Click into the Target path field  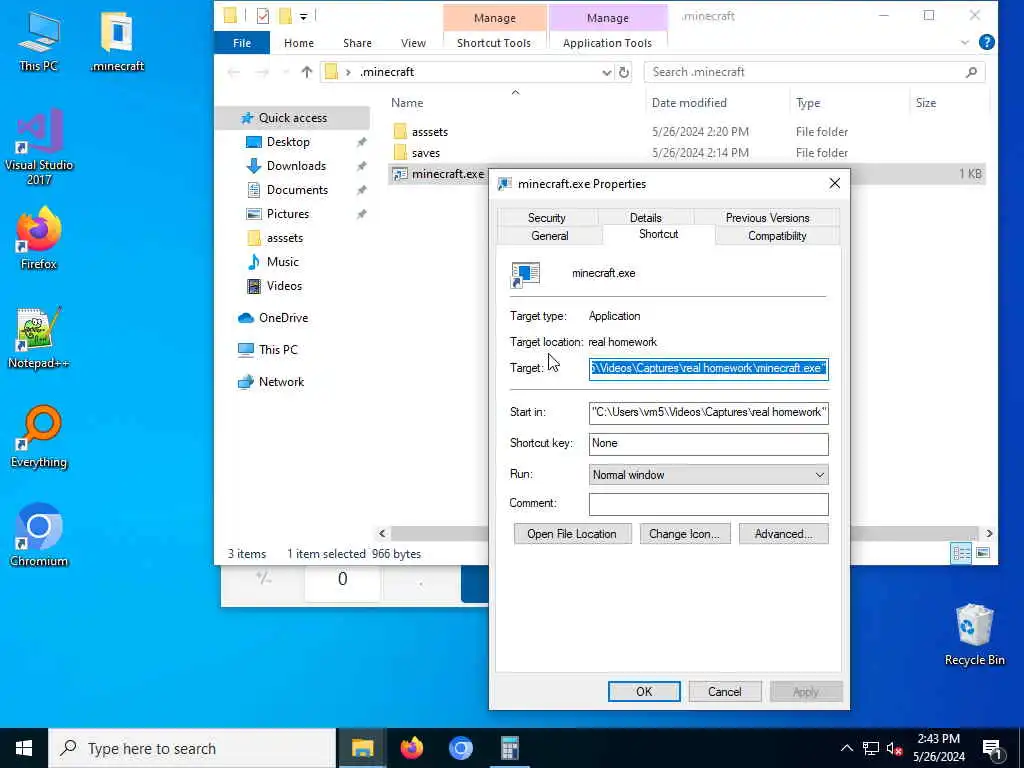pyautogui.click(x=708, y=368)
